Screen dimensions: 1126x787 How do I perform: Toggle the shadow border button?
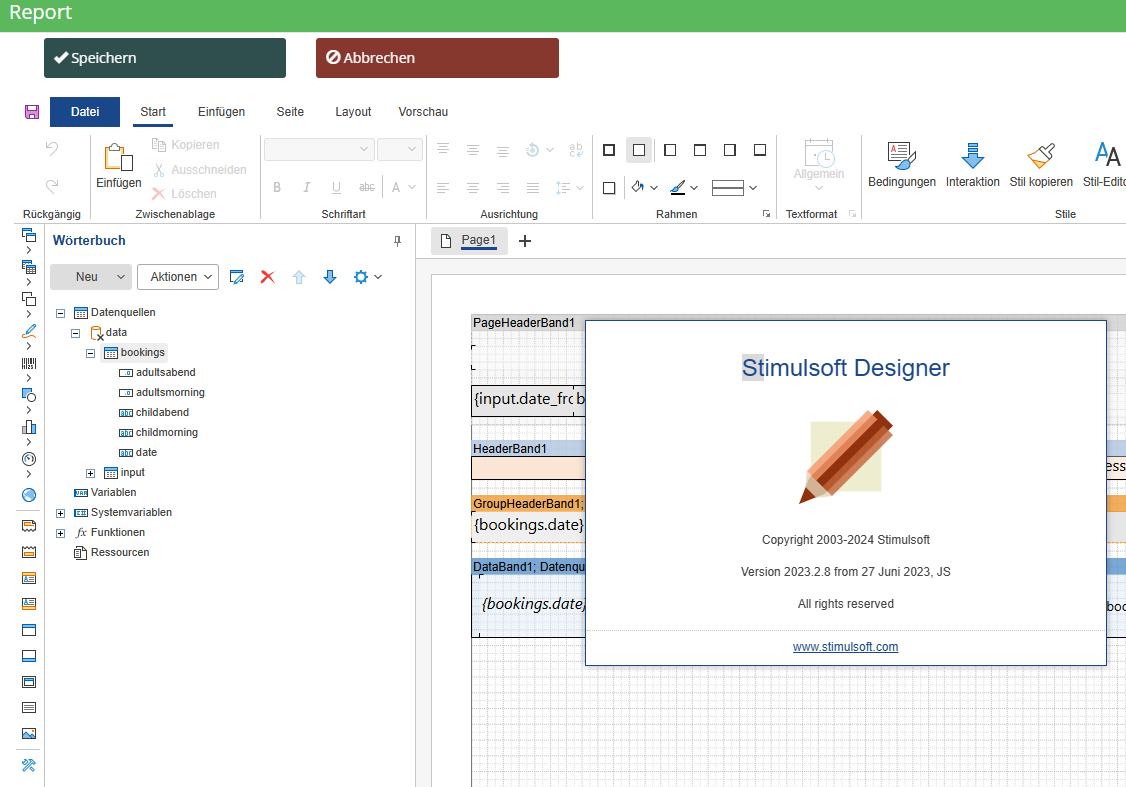point(609,188)
